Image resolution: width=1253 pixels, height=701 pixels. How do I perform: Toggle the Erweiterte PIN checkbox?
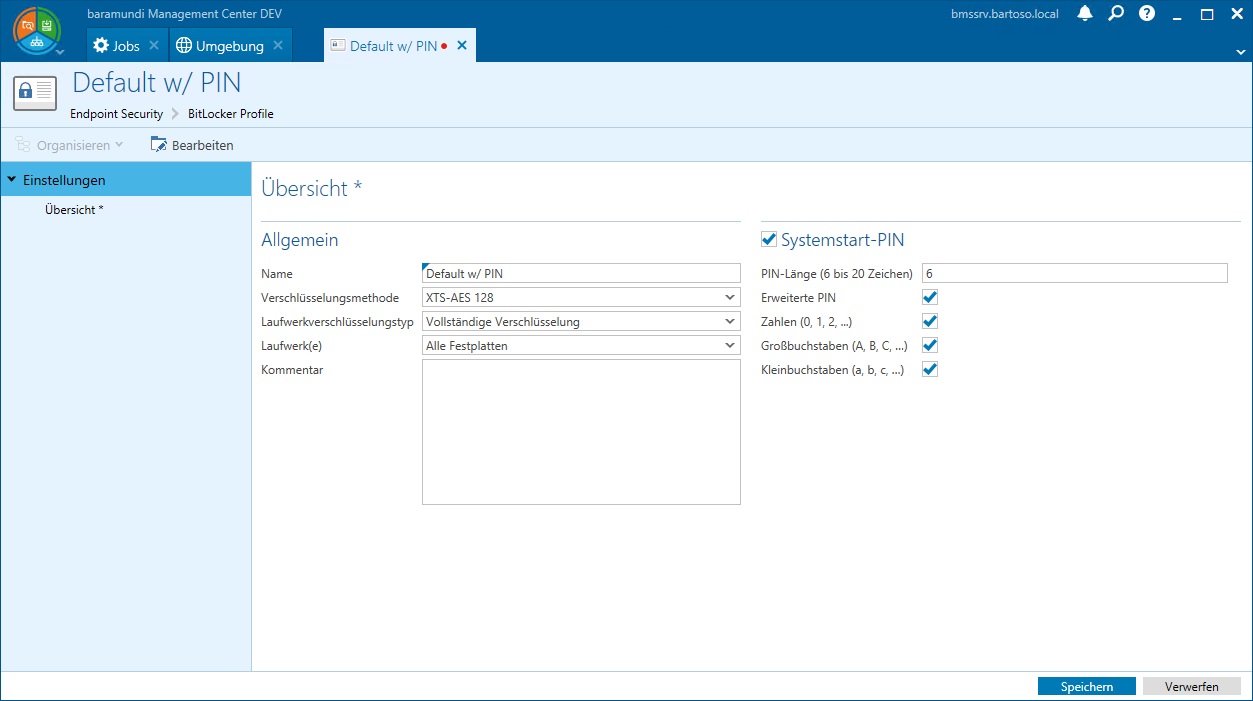coord(930,297)
